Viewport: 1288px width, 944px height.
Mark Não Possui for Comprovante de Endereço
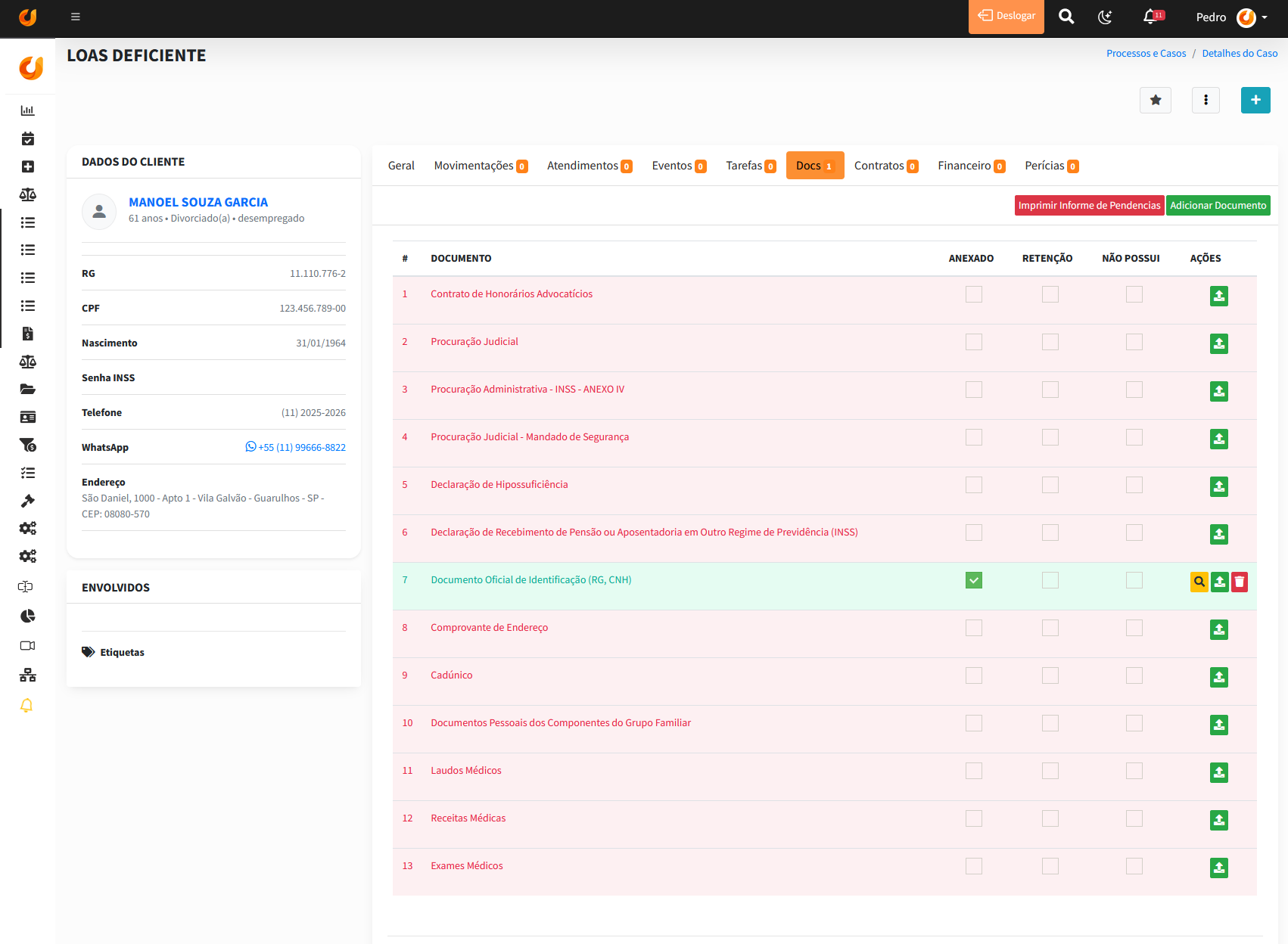coord(1134,628)
